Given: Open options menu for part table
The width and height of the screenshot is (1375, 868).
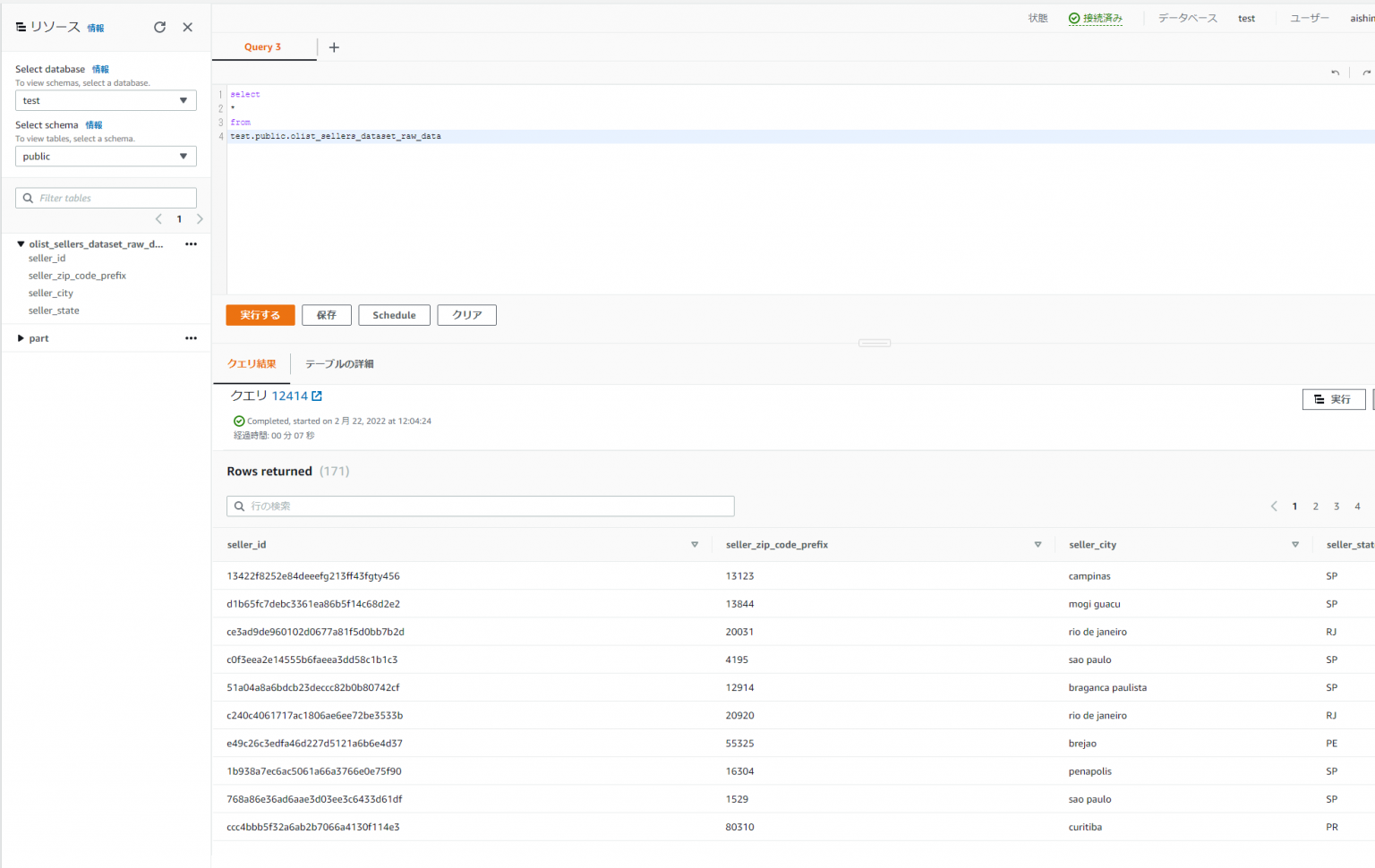Looking at the screenshot, I should pyautogui.click(x=191, y=338).
